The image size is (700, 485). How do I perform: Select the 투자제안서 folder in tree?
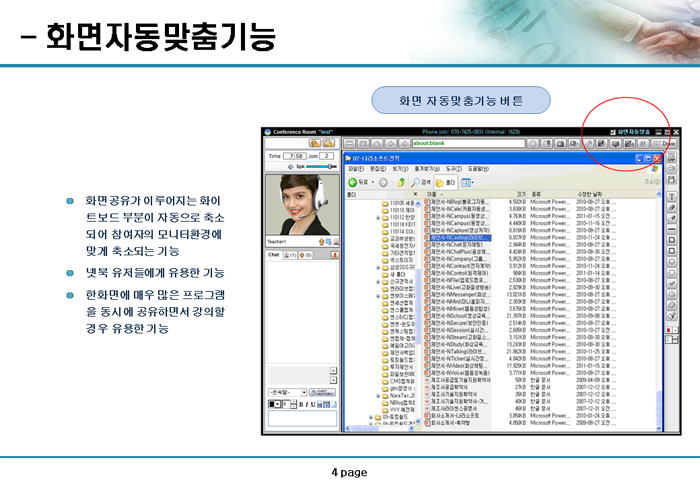[398, 367]
